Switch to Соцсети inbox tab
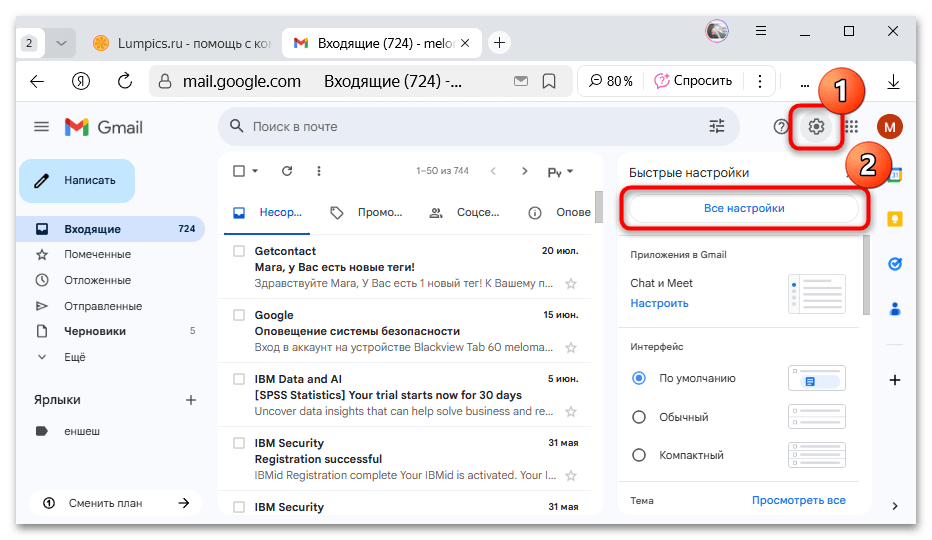 click(465, 212)
